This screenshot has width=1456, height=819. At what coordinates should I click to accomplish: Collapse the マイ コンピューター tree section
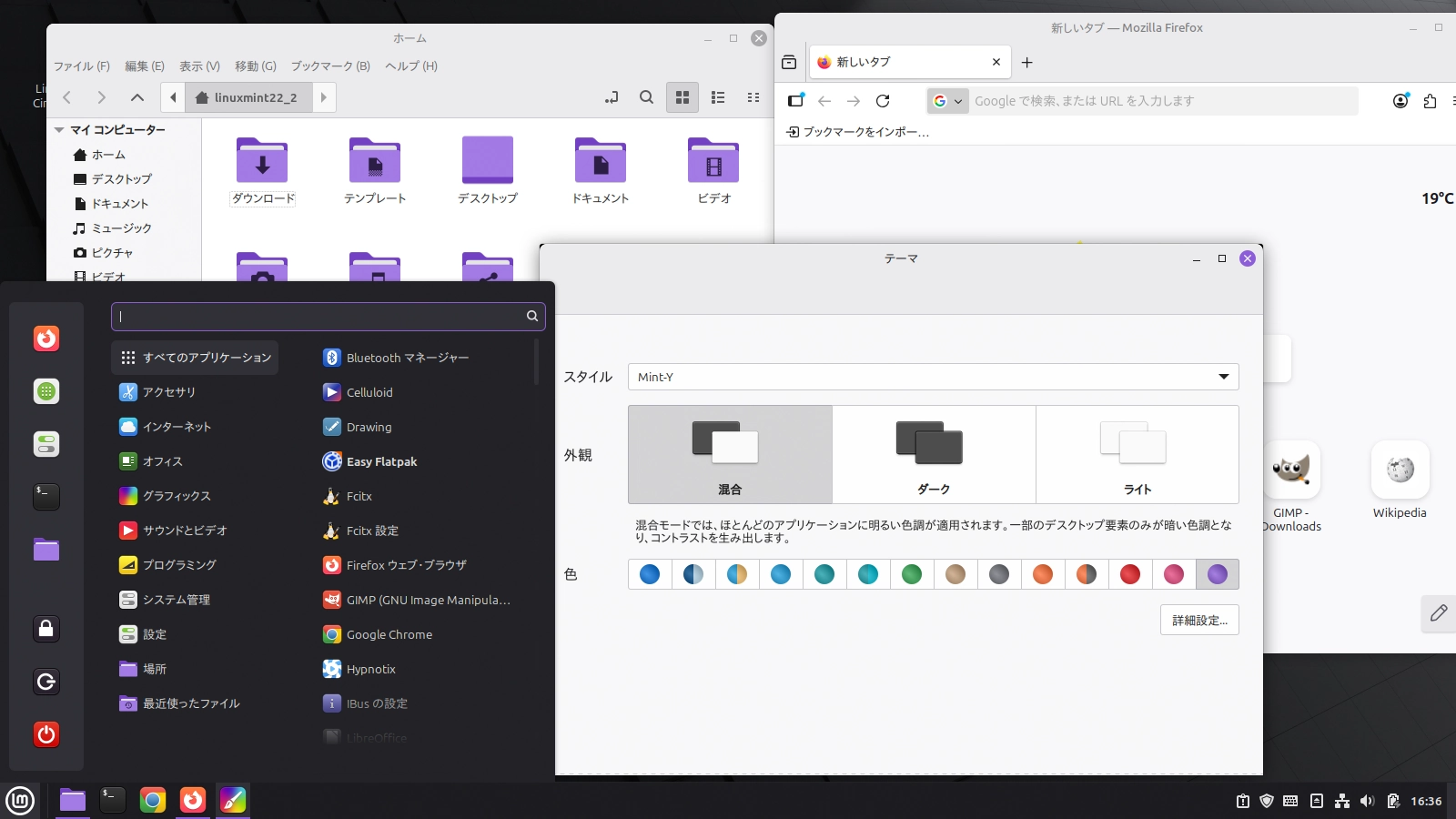57,129
